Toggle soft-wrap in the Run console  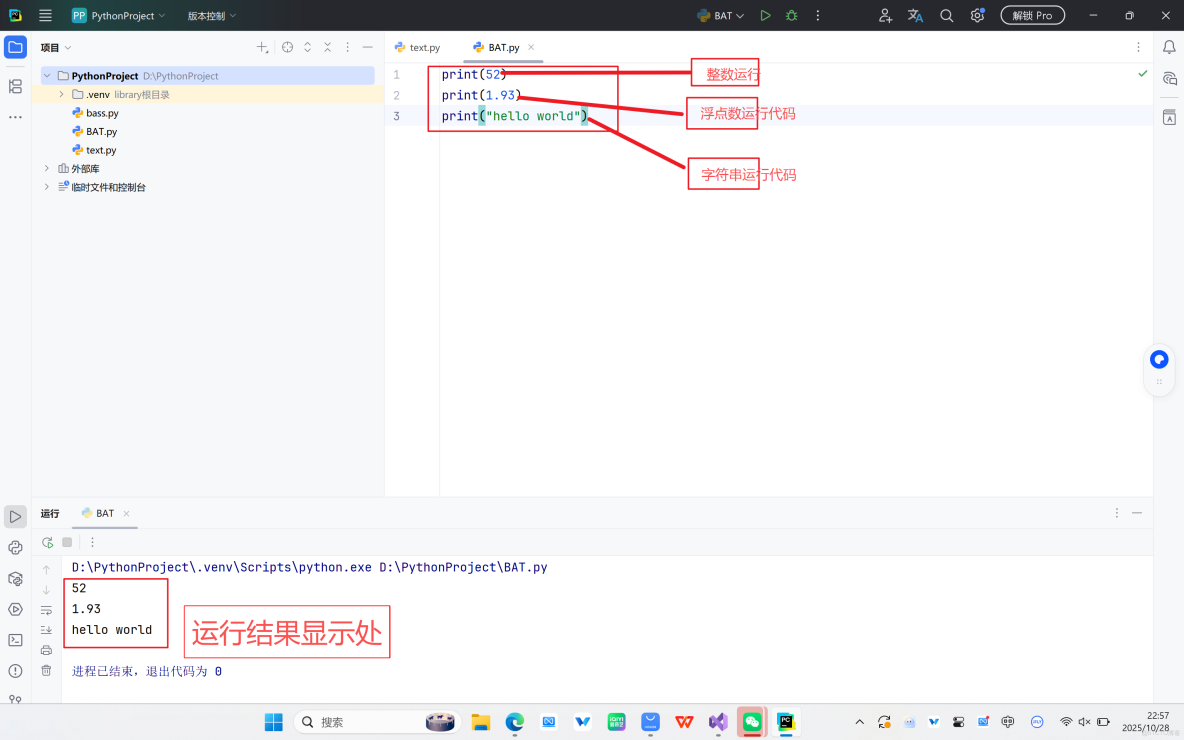(x=46, y=611)
